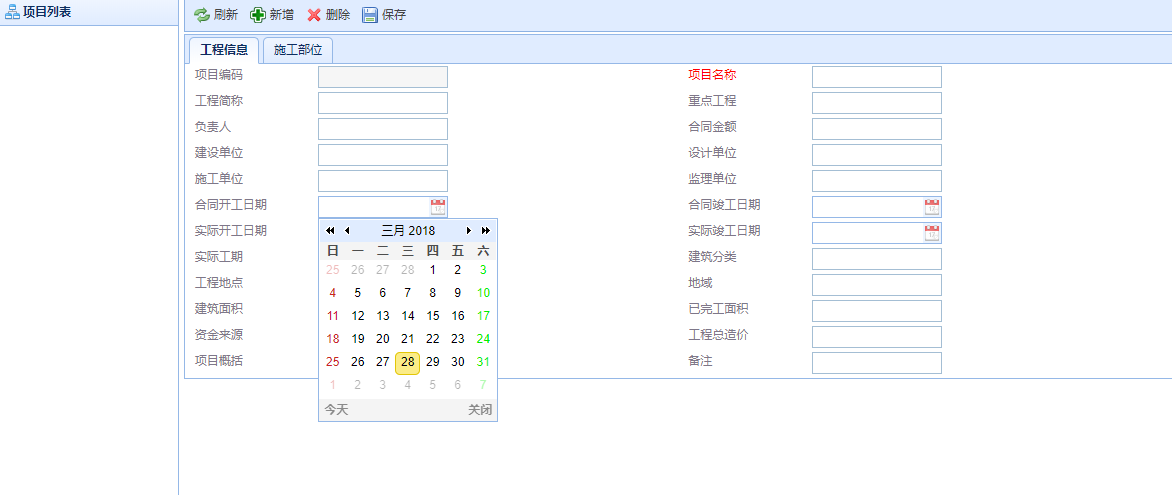Screen dimensions: 1172x495
Task: Click the red X delete icon (删除)
Action: pos(314,15)
